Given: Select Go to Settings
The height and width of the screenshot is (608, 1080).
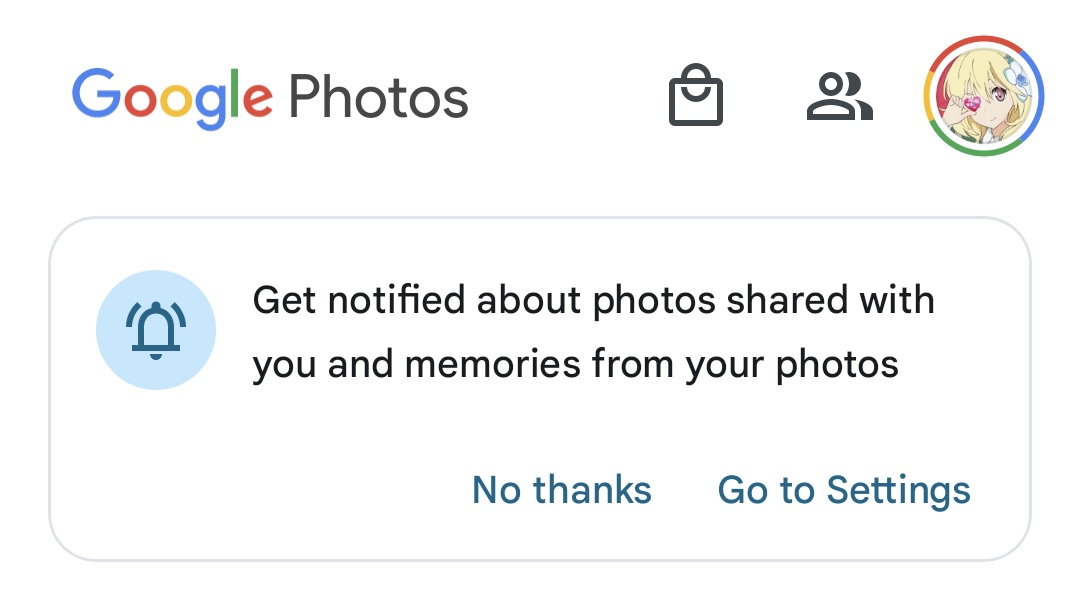Looking at the screenshot, I should coord(844,491).
